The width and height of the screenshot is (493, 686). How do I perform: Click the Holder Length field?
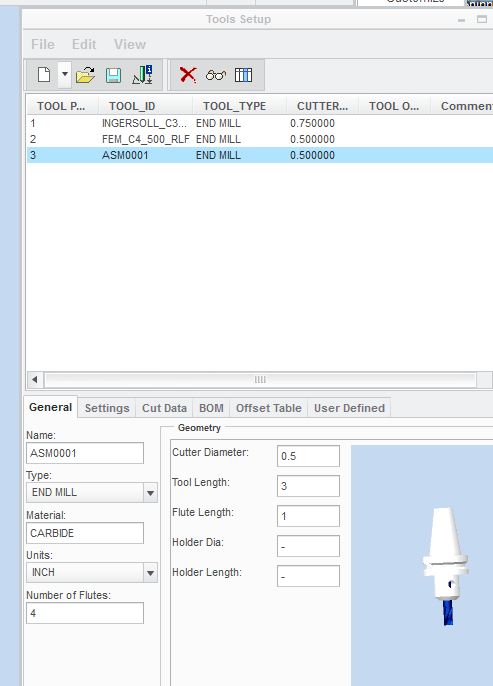(308, 576)
